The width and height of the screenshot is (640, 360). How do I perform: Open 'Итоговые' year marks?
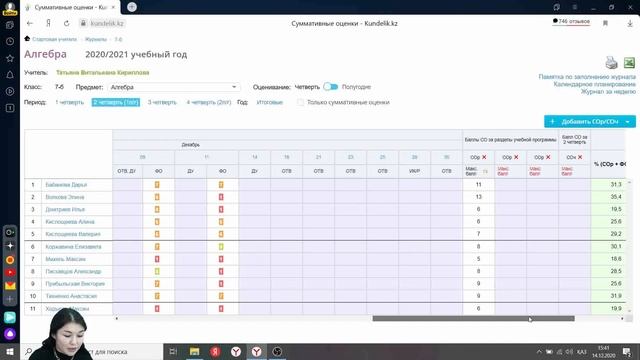270,102
